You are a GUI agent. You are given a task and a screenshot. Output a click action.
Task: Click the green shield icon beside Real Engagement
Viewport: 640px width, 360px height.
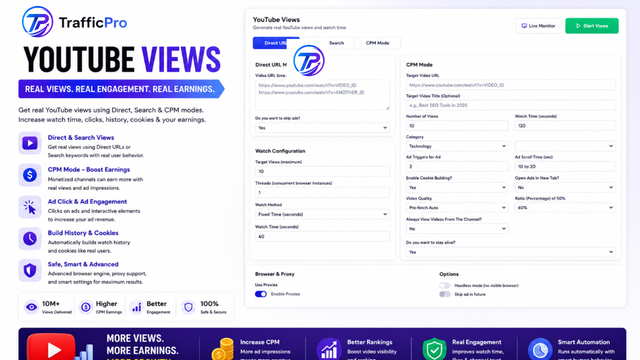coord(434,349)
